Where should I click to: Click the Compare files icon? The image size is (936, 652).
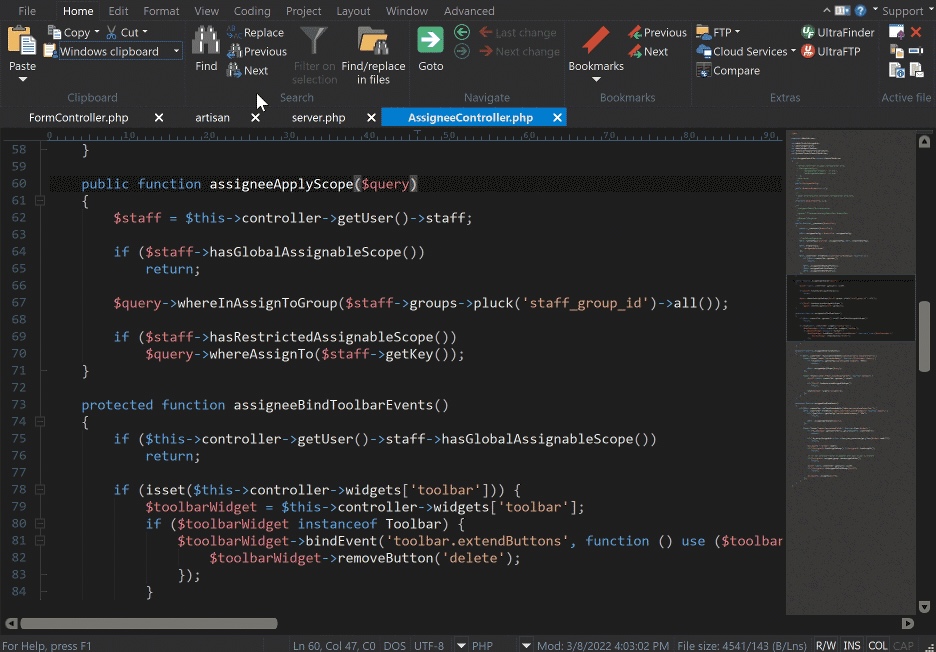tap(704, 70)
